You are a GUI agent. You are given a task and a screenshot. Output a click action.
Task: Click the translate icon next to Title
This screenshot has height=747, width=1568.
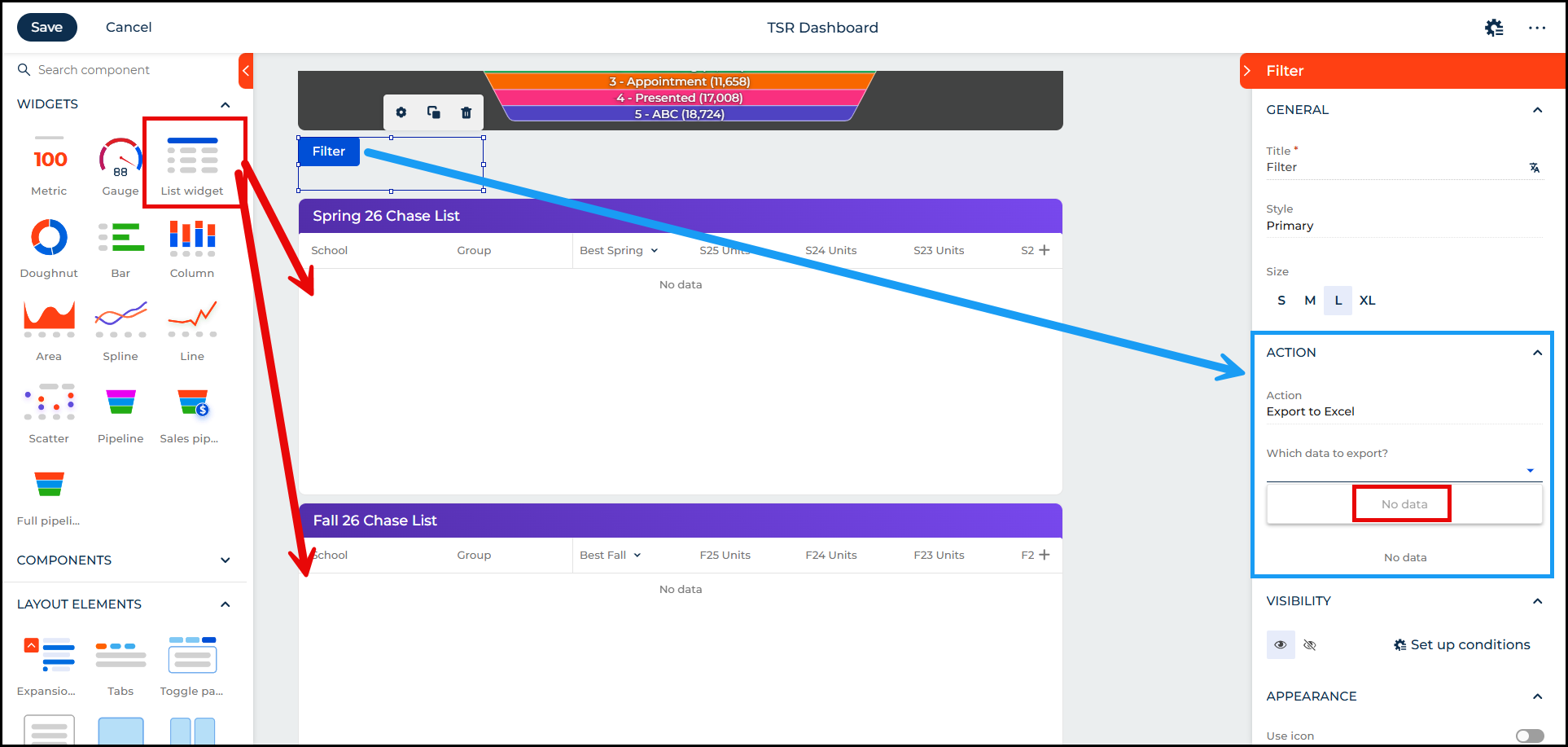[1534, 168]
